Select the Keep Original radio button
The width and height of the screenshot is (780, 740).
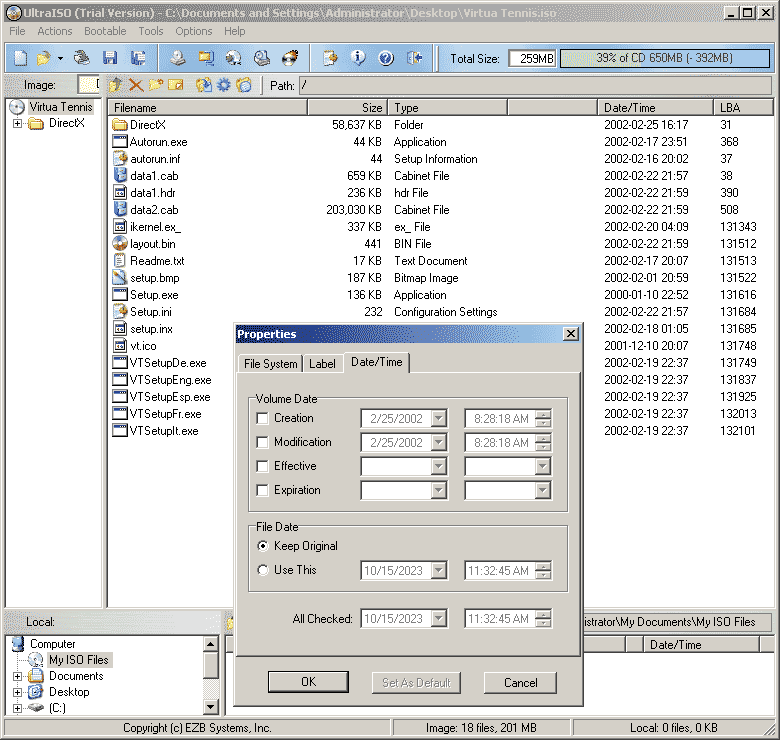tap(263, 546)
